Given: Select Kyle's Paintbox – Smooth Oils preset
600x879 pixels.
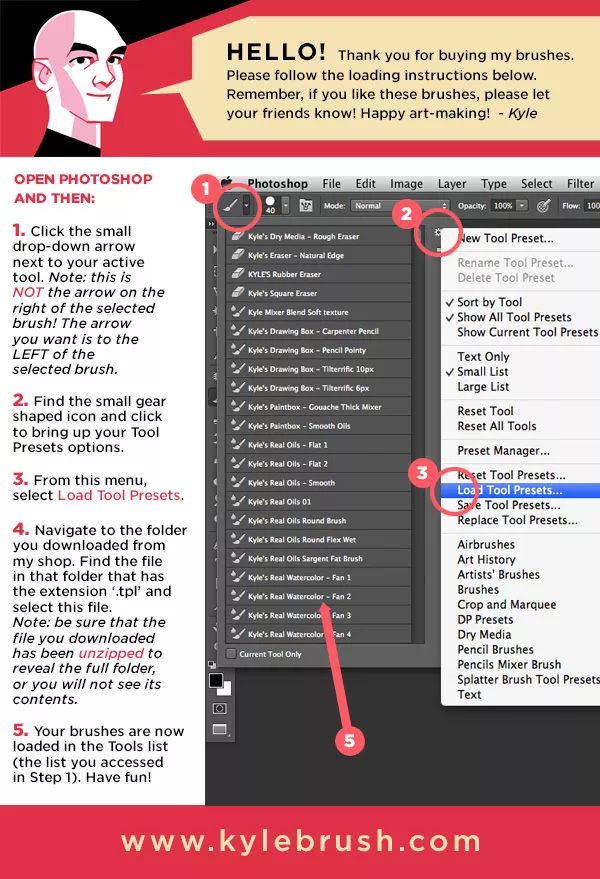Looking at the screenshot, I should tap(319, 426).
